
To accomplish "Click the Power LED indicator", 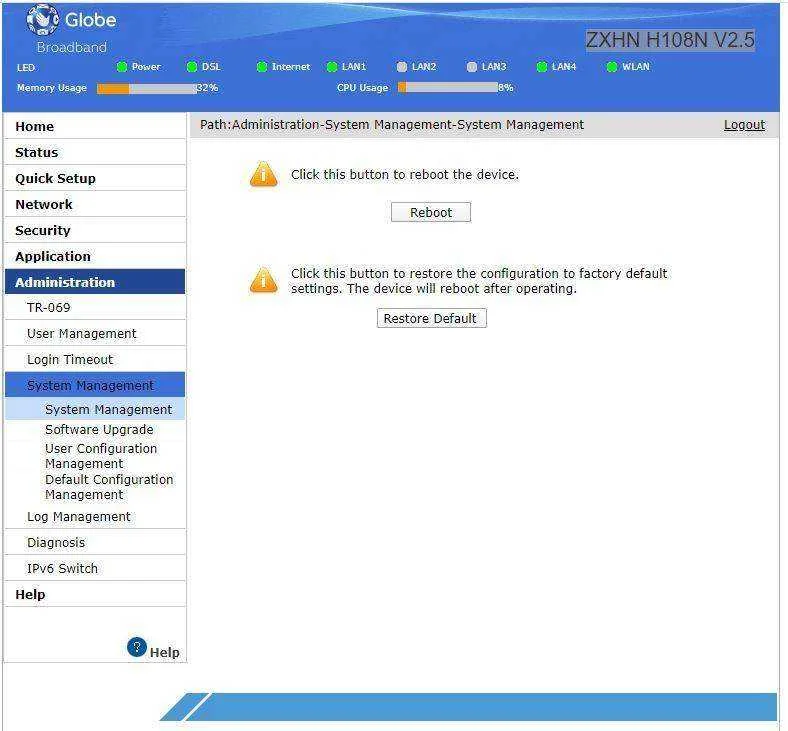I will [x=122, y=67].
